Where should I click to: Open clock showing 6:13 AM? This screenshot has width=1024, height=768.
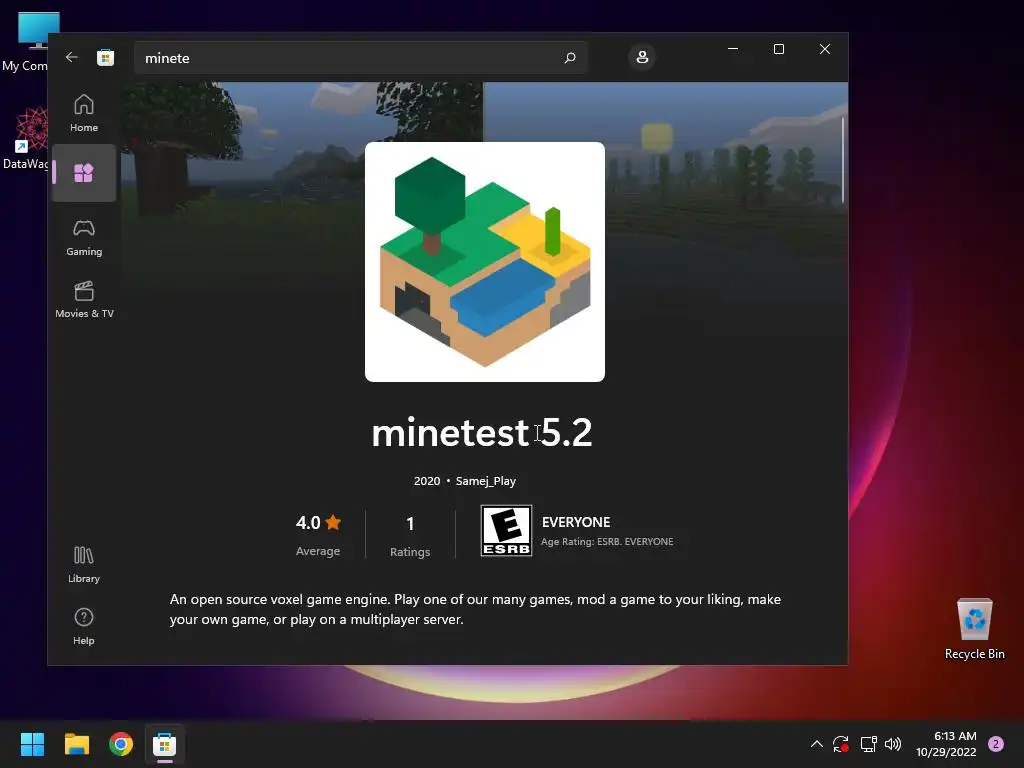[946, 744]
